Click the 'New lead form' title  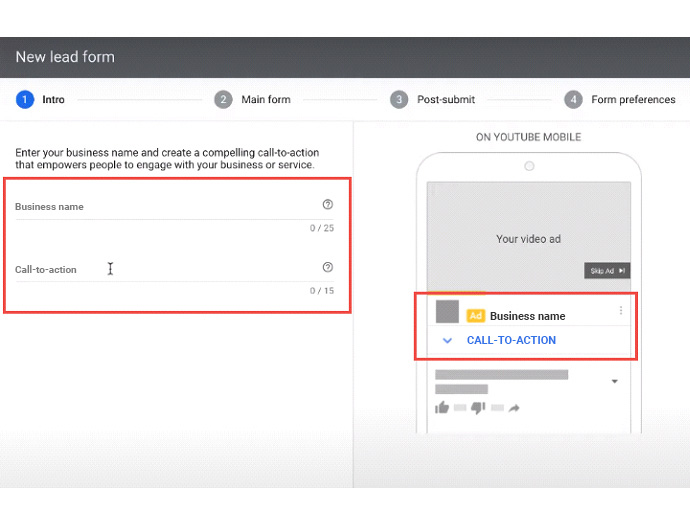tap(65, 57)
